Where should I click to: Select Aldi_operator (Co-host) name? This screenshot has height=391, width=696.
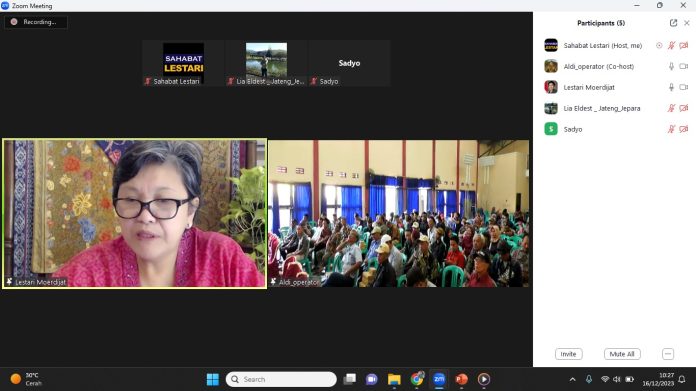599,66
